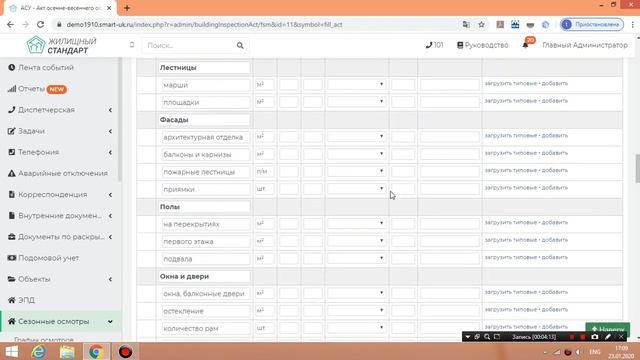Image resolution: width=640 pixels, height=360 pixels.
Task: Click the phone 101 indicator
Action: [434, 45]
